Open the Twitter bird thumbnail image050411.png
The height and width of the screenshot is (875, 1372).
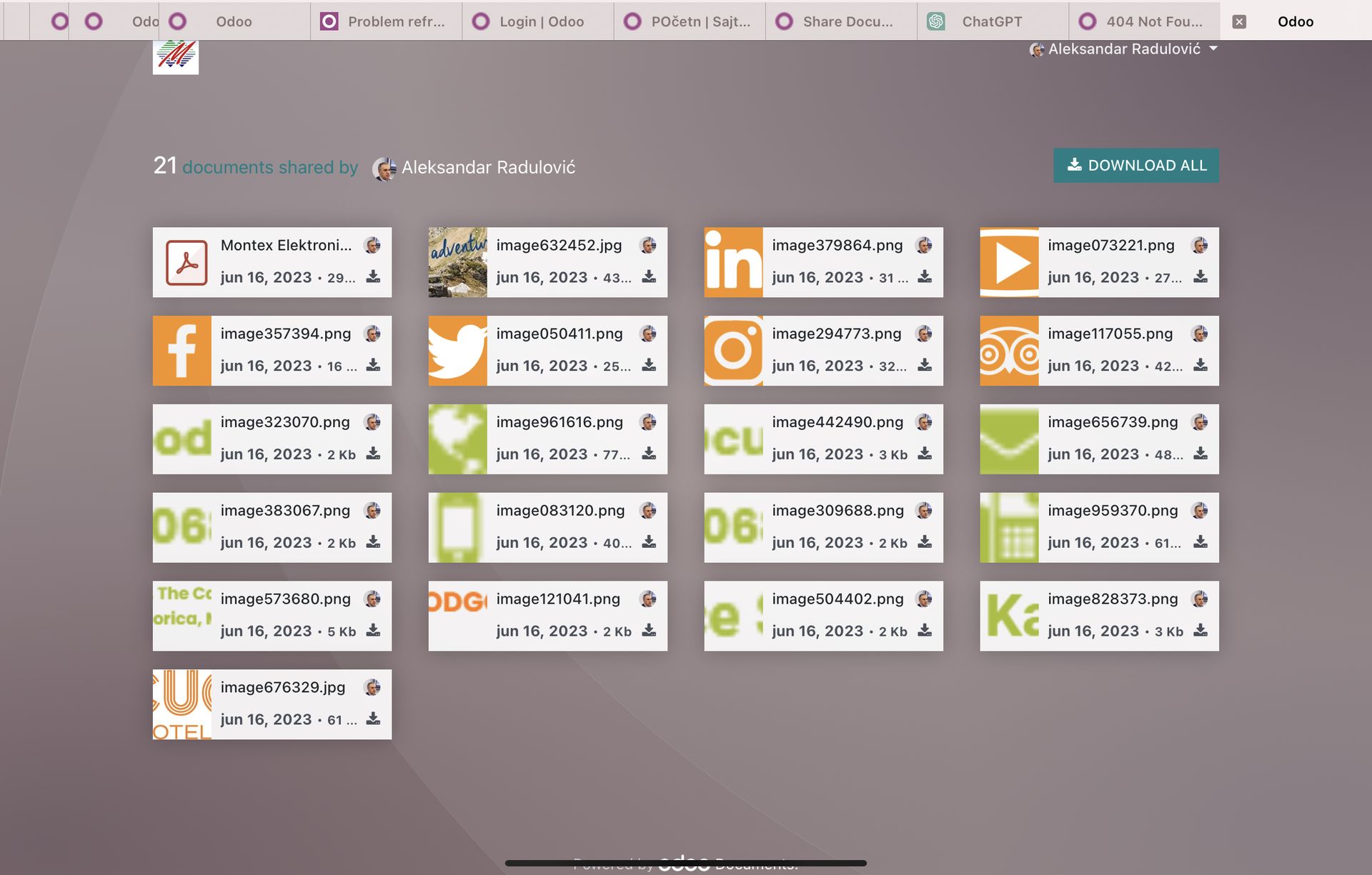[457, 351]
